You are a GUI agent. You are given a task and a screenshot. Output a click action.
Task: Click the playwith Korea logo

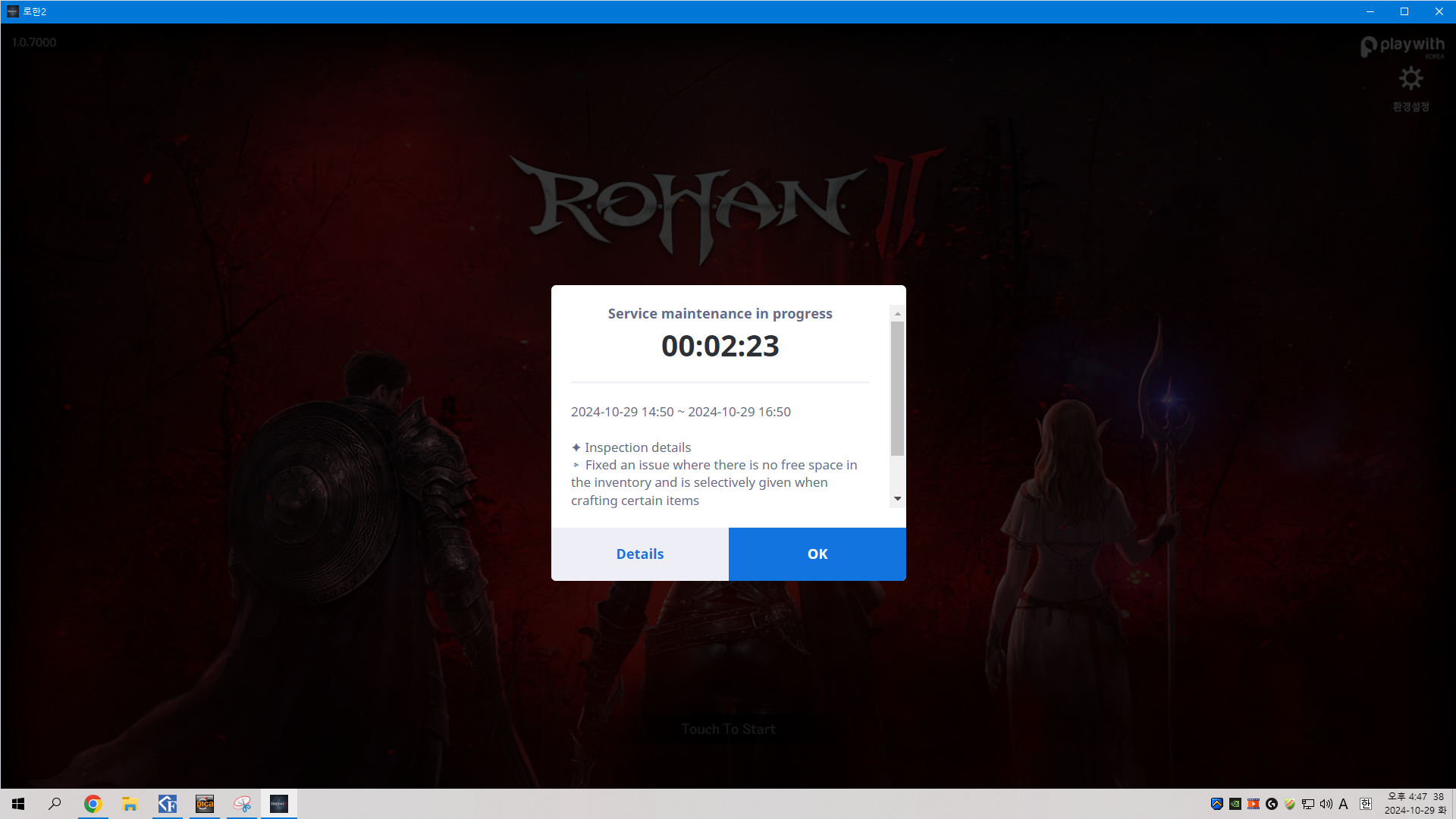pos(1402,46)
